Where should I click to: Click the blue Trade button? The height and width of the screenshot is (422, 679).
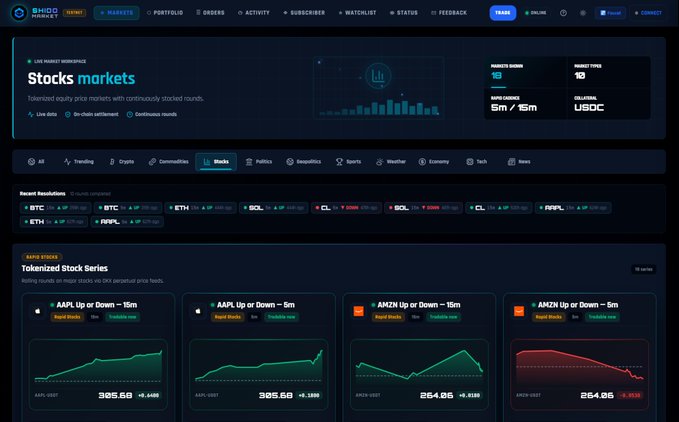point(503,13)
